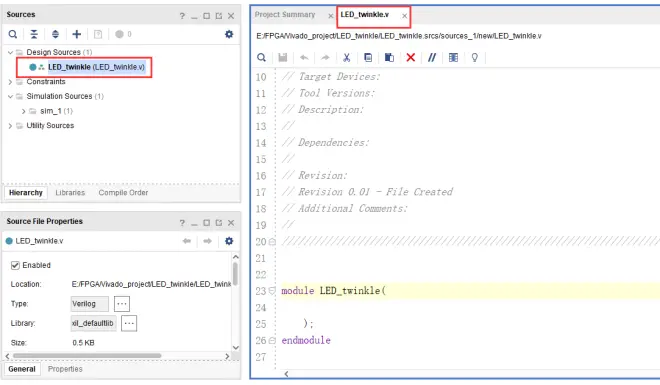Switch to Libraries tab
The height and width of the screenshot is (385, 660).
[x=70, y=193]
